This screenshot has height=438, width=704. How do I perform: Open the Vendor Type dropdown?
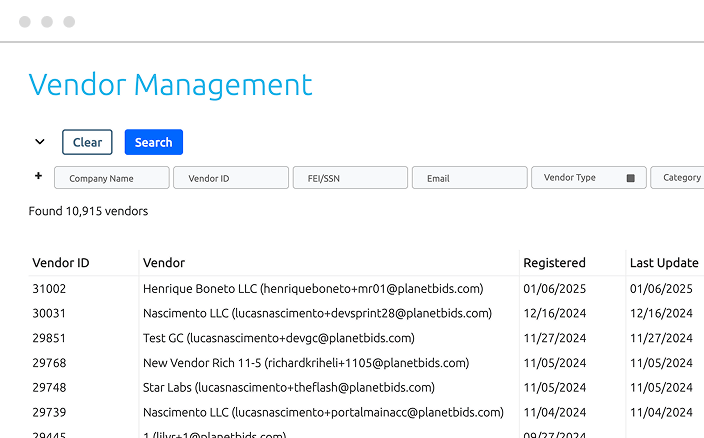tap(580, 178)
